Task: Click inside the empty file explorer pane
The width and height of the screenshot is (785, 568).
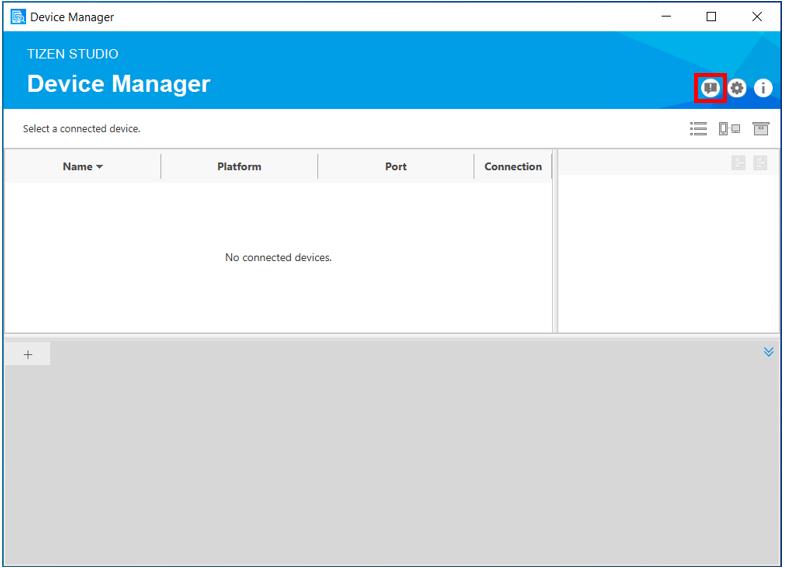Action: pyautogui.click(x=668, y=255)
